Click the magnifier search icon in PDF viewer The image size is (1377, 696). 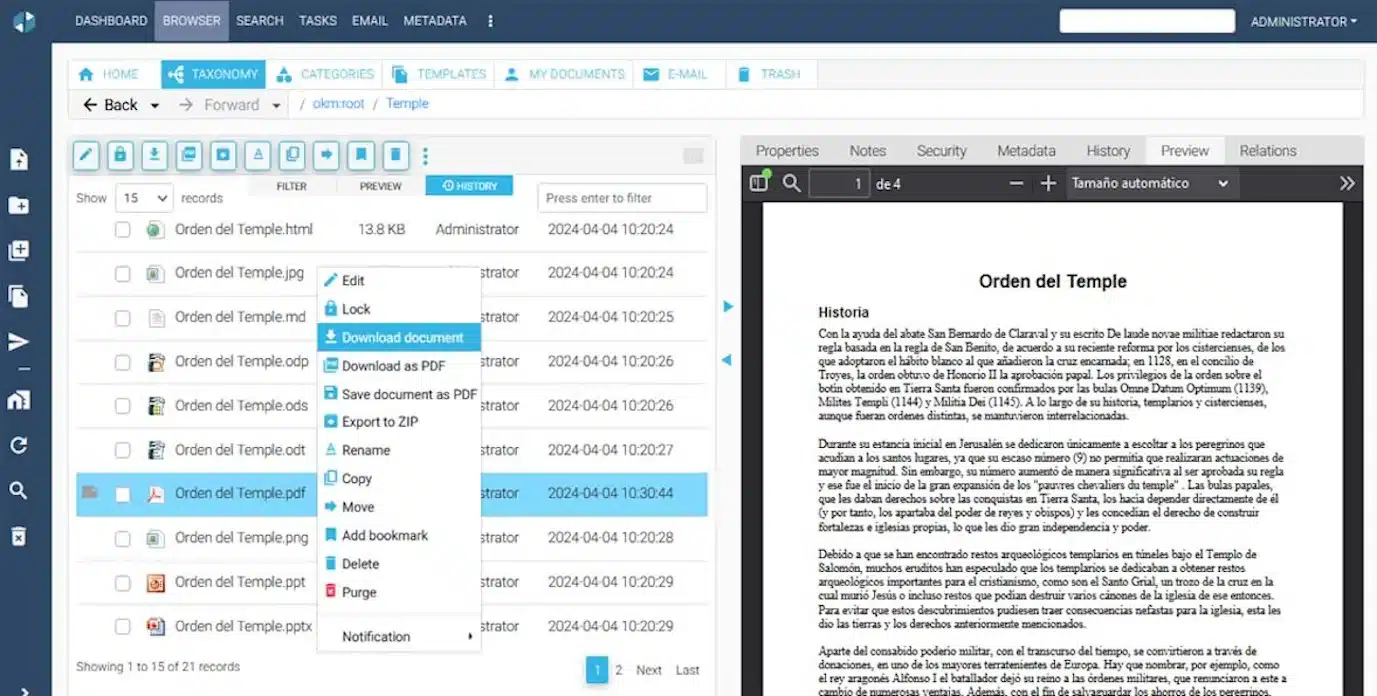coord(791,183)
